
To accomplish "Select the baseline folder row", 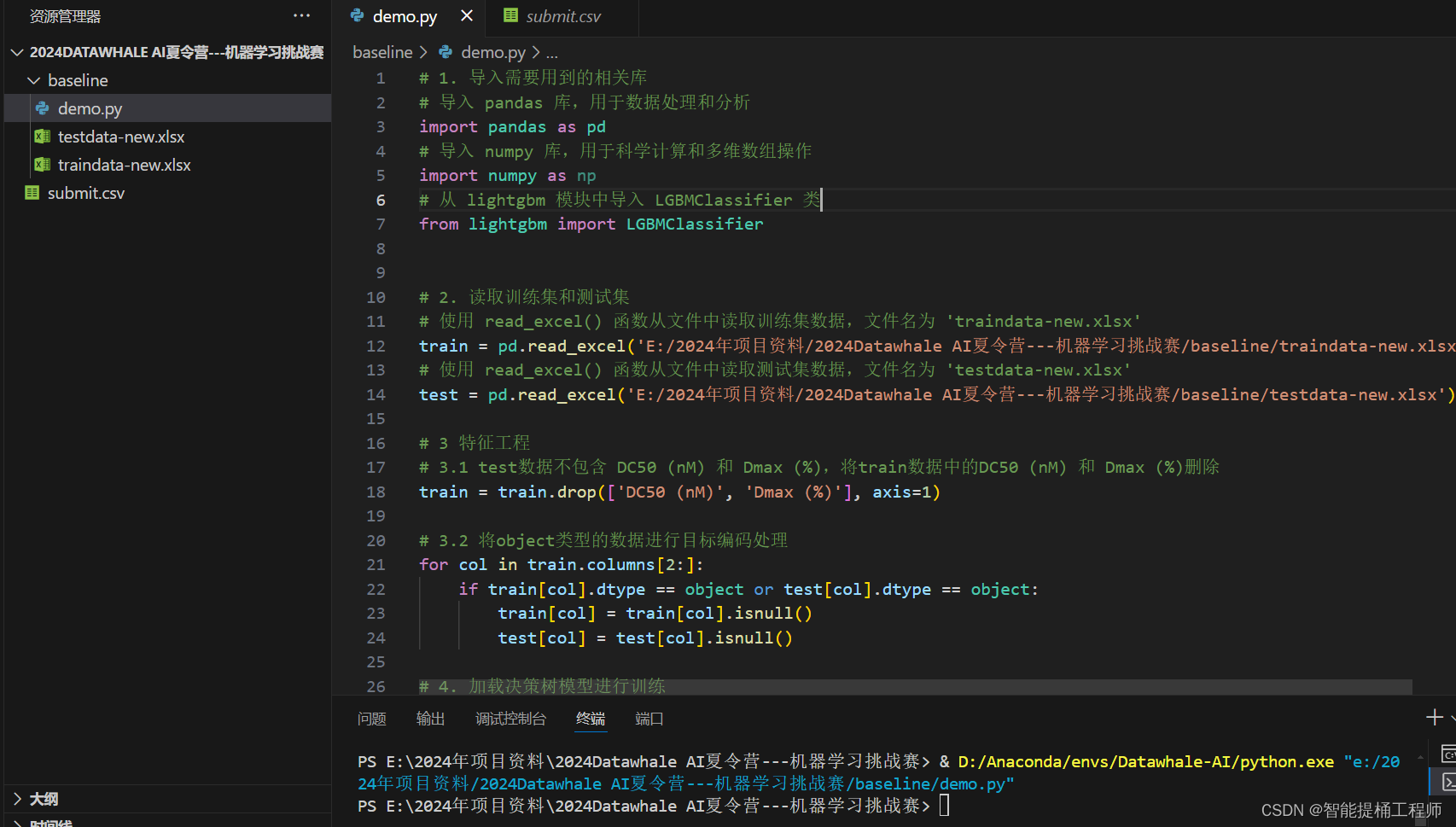I will click(x=167, y=80).
